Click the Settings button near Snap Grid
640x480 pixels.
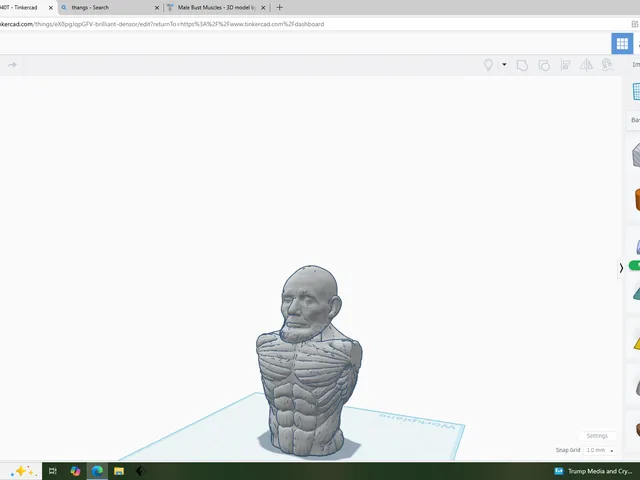[597, 436]
